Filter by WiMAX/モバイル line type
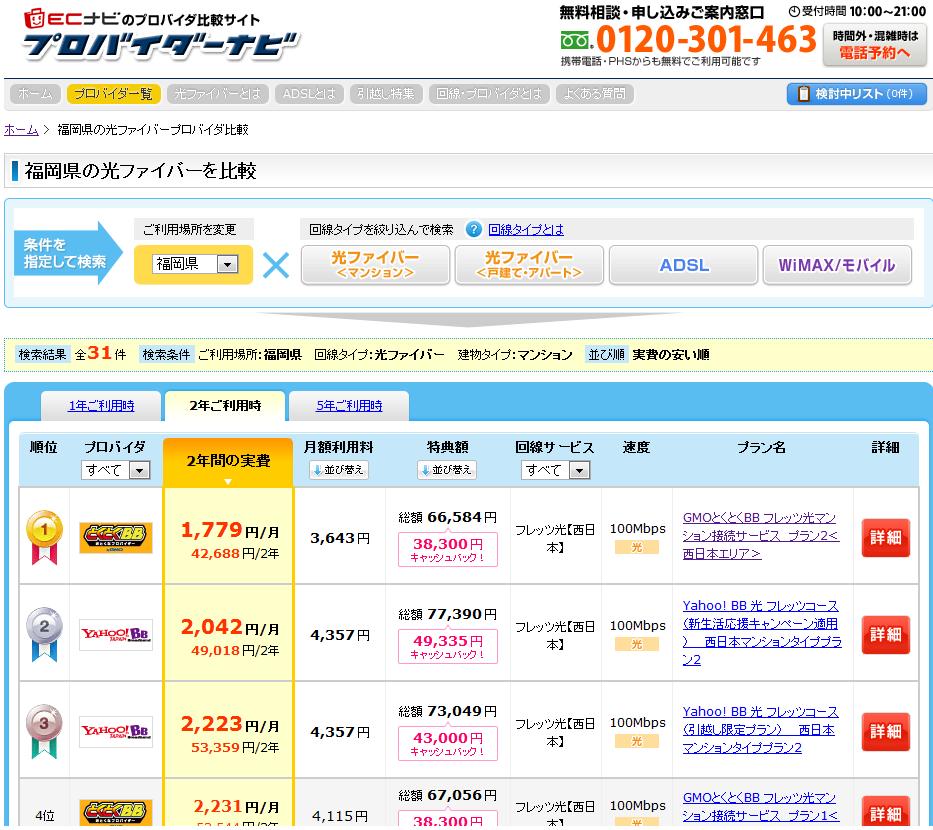933x830 pixels. click(837, 265)
